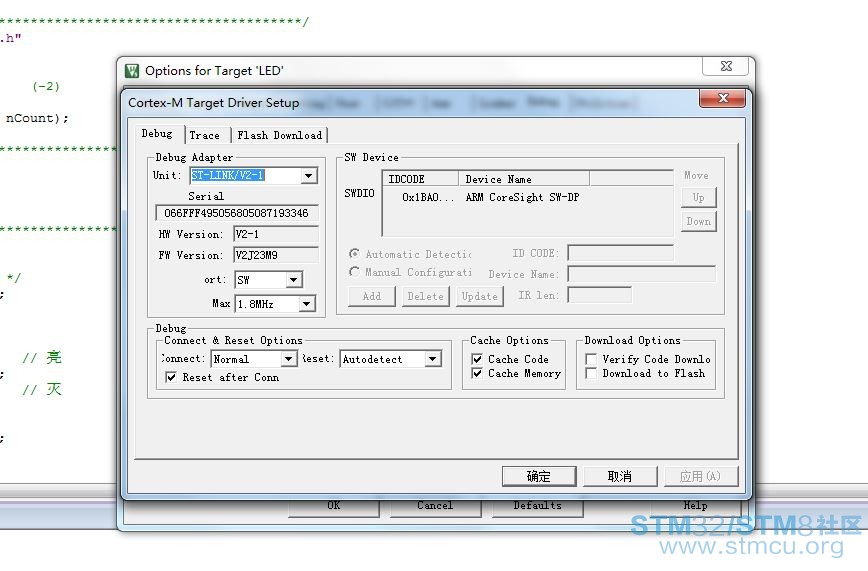Image resolution: width=868 pixels, height=571 pixels.
Task: Click the IDCODE column header
Action: 421,179
